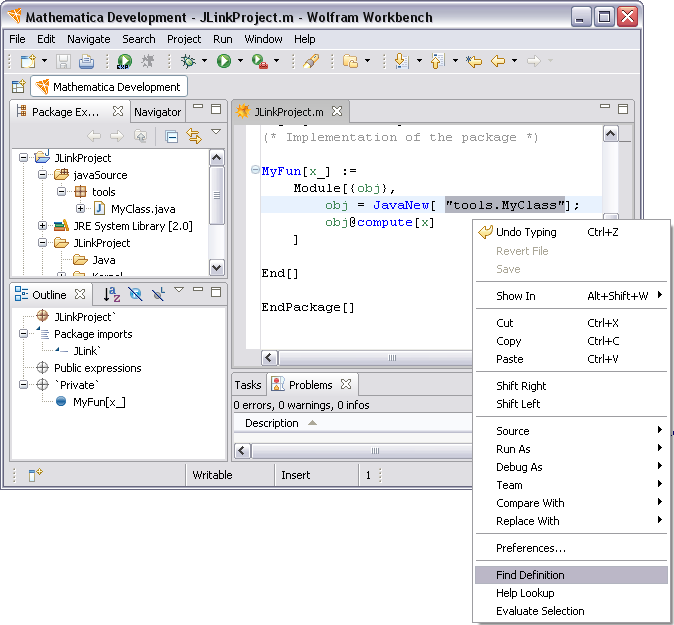Collapse the javaSource folder node
674x625 pixels.
(x=42, y=175)
